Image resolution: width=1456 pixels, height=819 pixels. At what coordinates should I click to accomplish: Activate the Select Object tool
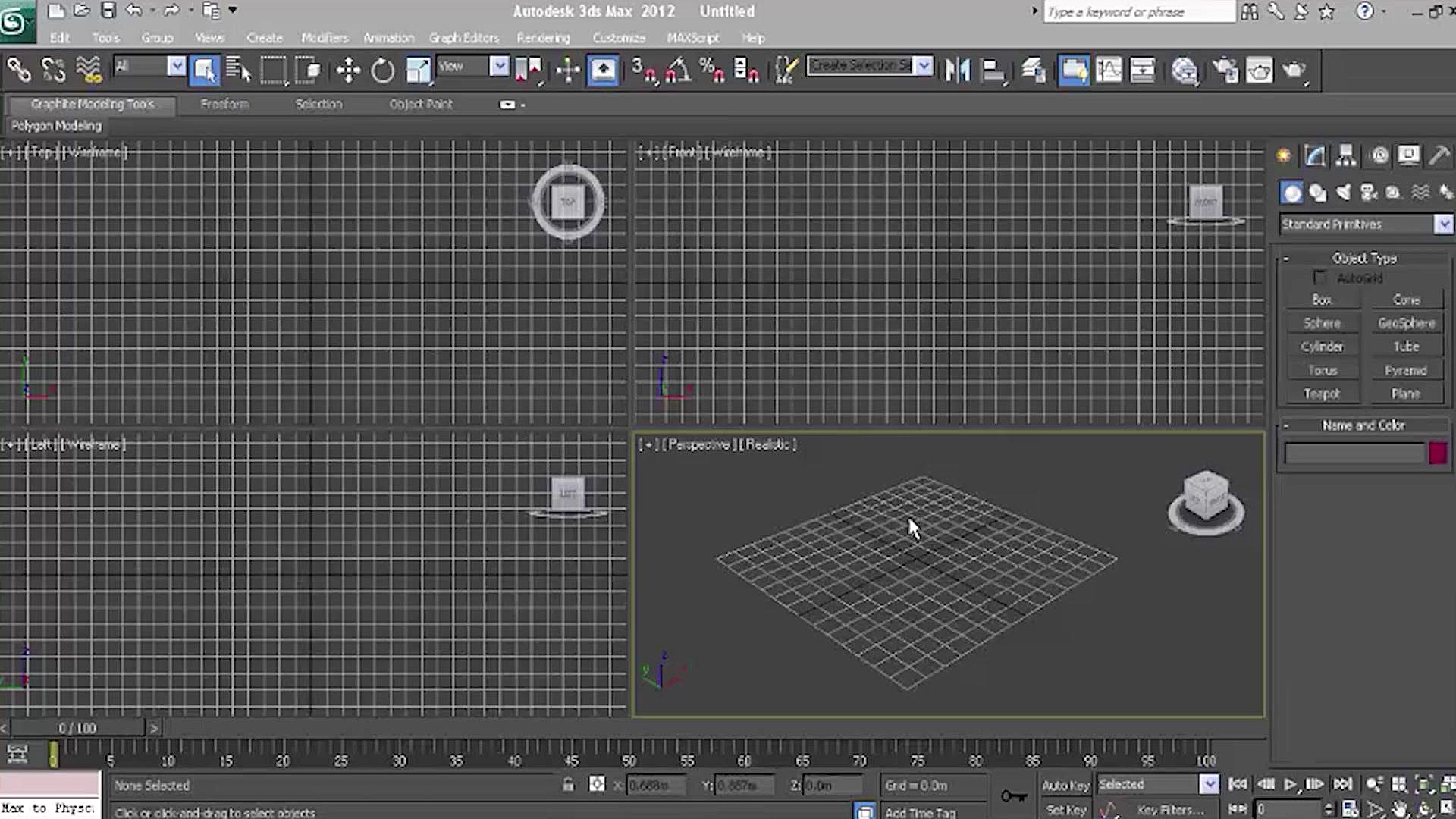[x=205, y=70]
